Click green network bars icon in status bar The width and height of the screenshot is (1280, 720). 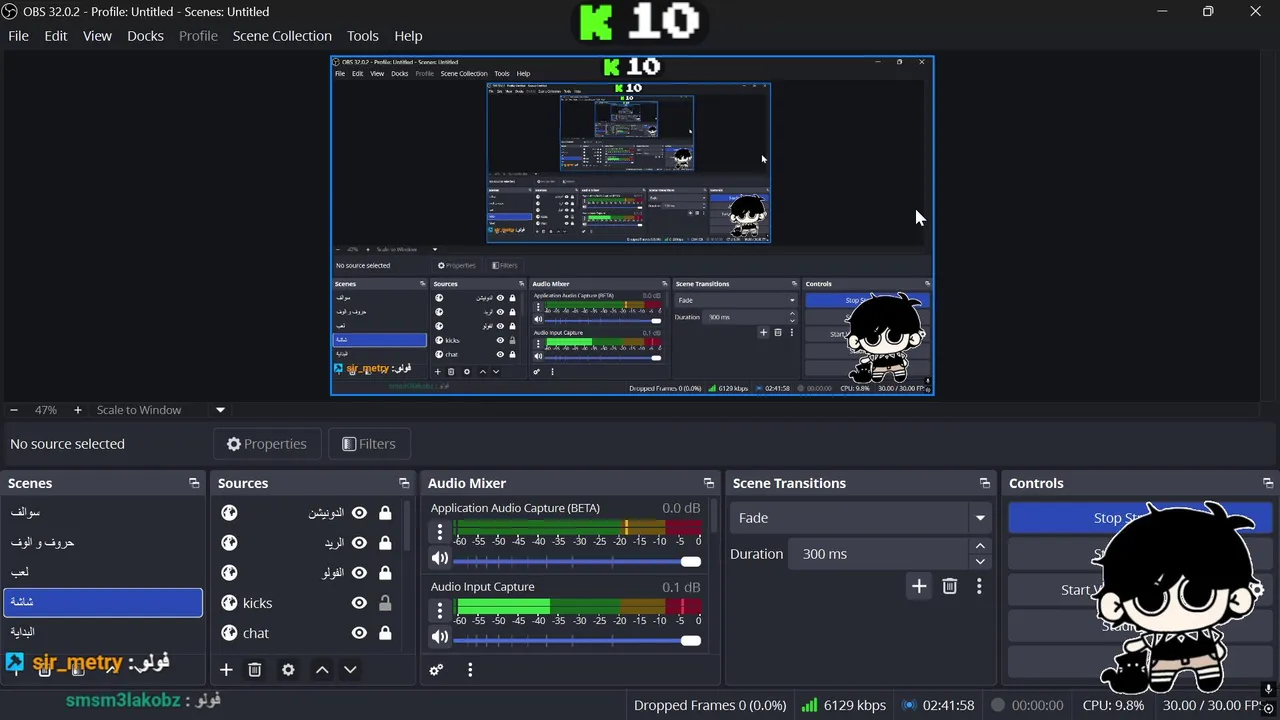tap(810, 705)
